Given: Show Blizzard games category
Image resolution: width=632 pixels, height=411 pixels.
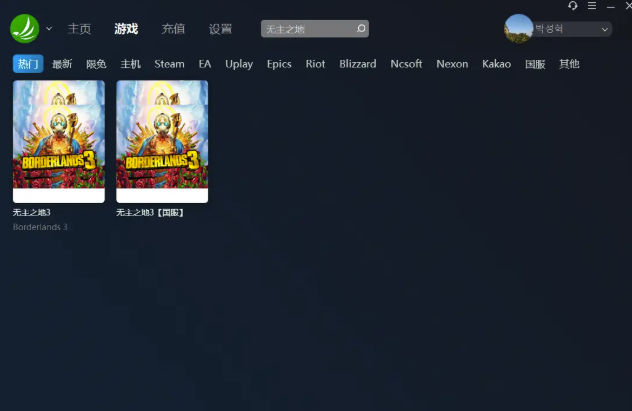Looking at the screenshot, I should pos(357,64).
